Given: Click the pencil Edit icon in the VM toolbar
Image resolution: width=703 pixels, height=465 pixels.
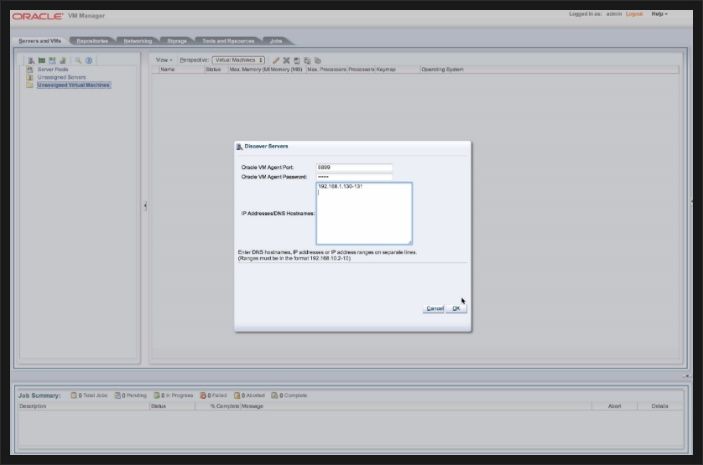Looking at the screenshot, I should (x=276, y=61).
